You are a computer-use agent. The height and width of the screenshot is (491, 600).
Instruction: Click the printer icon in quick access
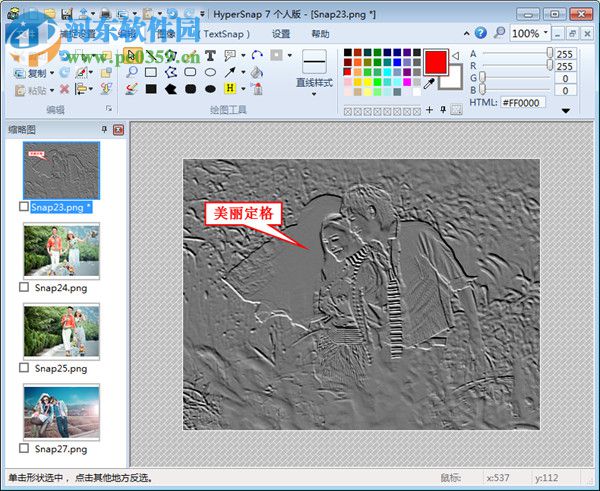(105, 14)
